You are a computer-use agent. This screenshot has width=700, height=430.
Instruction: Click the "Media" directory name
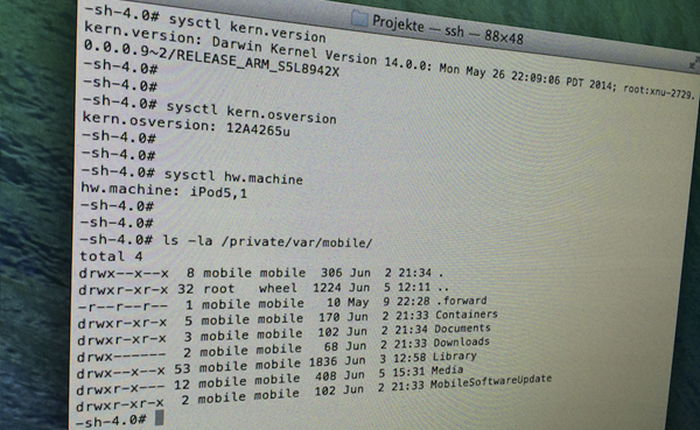(447, 370)
